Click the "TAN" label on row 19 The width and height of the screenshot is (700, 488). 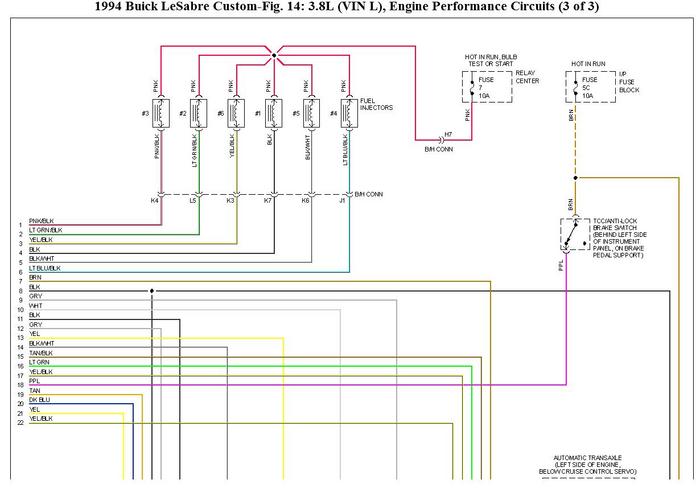coord(34,391)
